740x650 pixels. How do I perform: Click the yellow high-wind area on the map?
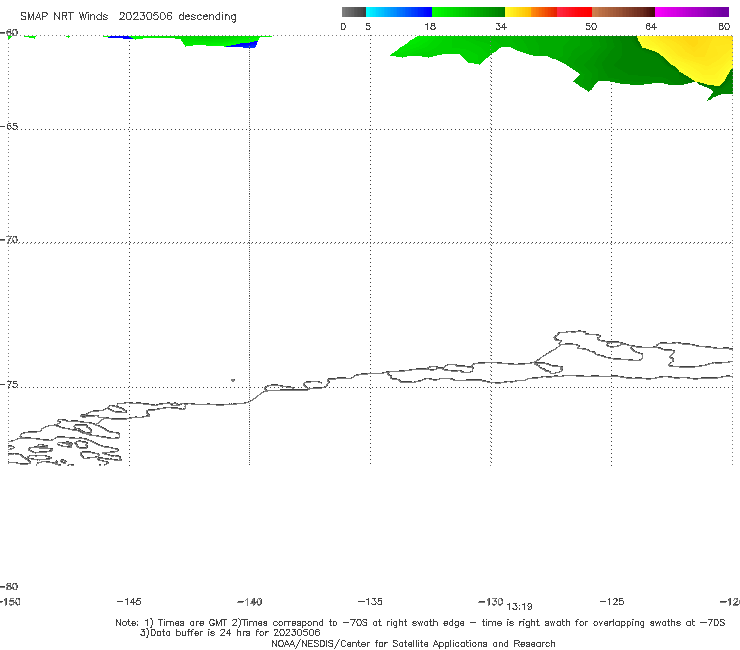coord(696,57)
